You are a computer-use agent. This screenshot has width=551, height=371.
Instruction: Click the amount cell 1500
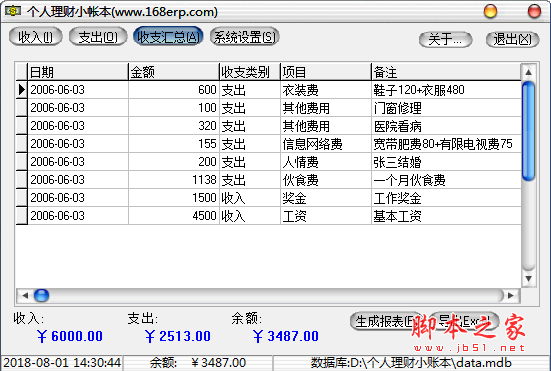point(174,198)
